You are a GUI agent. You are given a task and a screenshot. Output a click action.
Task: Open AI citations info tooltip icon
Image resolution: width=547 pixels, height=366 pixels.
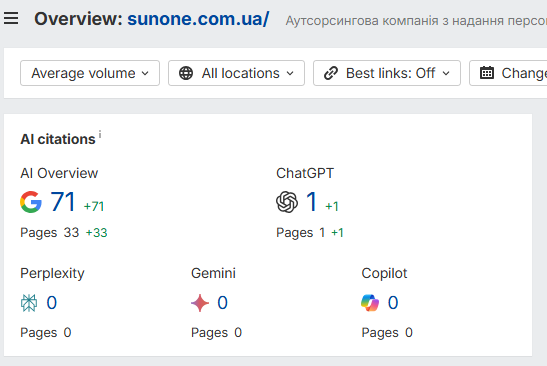point(100,134)
